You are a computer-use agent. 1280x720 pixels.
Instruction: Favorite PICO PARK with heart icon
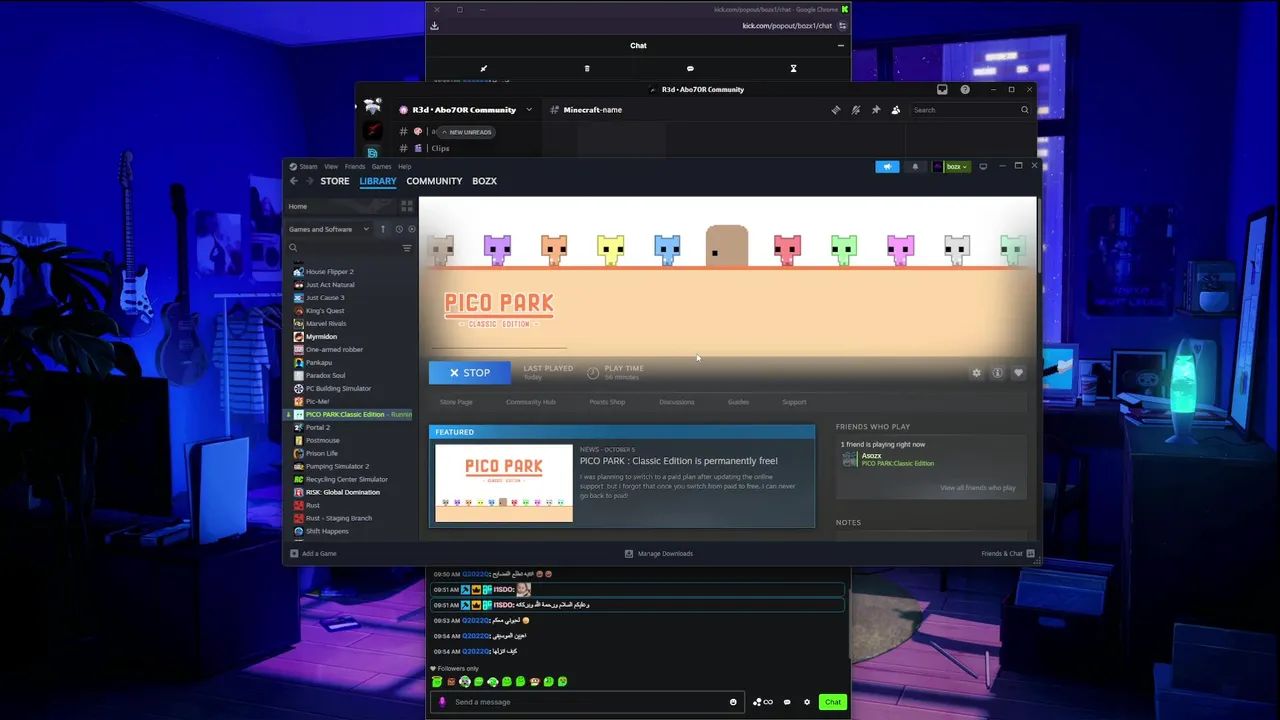1018,373
